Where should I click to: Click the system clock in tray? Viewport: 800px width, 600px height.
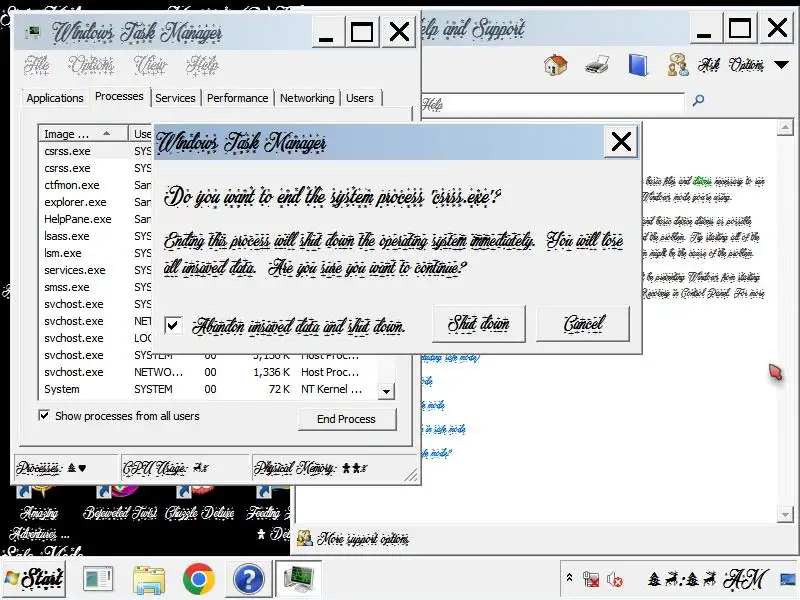708,579
